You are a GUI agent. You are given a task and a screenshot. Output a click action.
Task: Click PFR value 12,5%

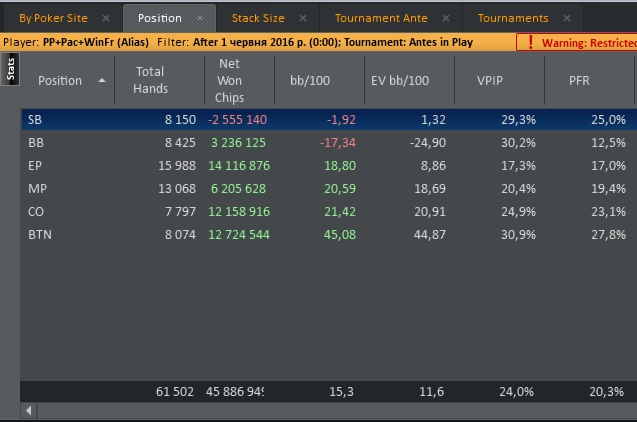(609, 143)
